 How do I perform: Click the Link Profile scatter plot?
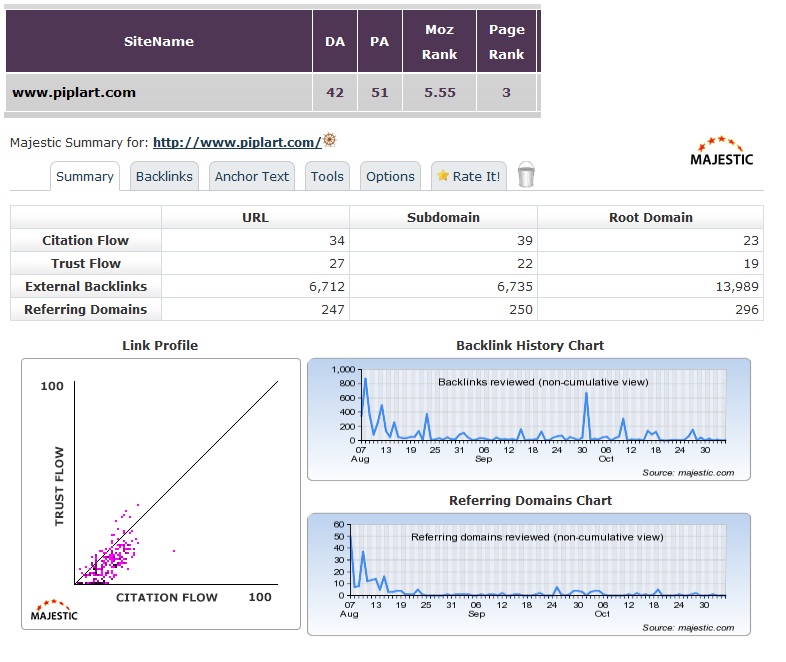point(160,490)
